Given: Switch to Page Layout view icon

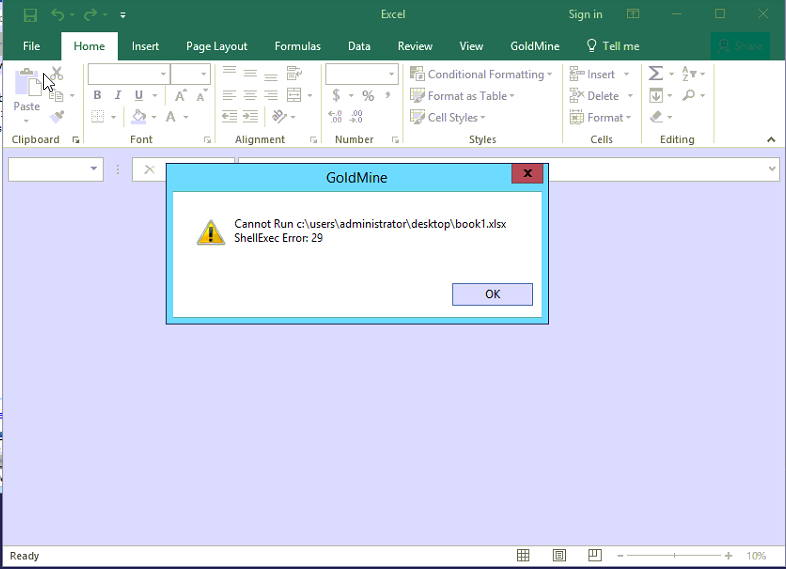Looking at the screenshot, I should click(559, 556).
